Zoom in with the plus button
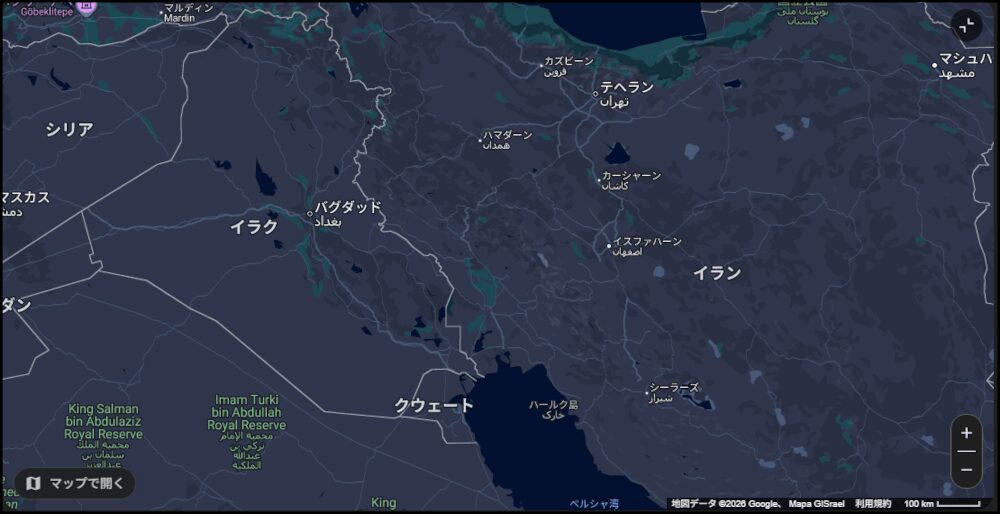The width and height of the screenshot is (1000, 514). pos(966,433)
